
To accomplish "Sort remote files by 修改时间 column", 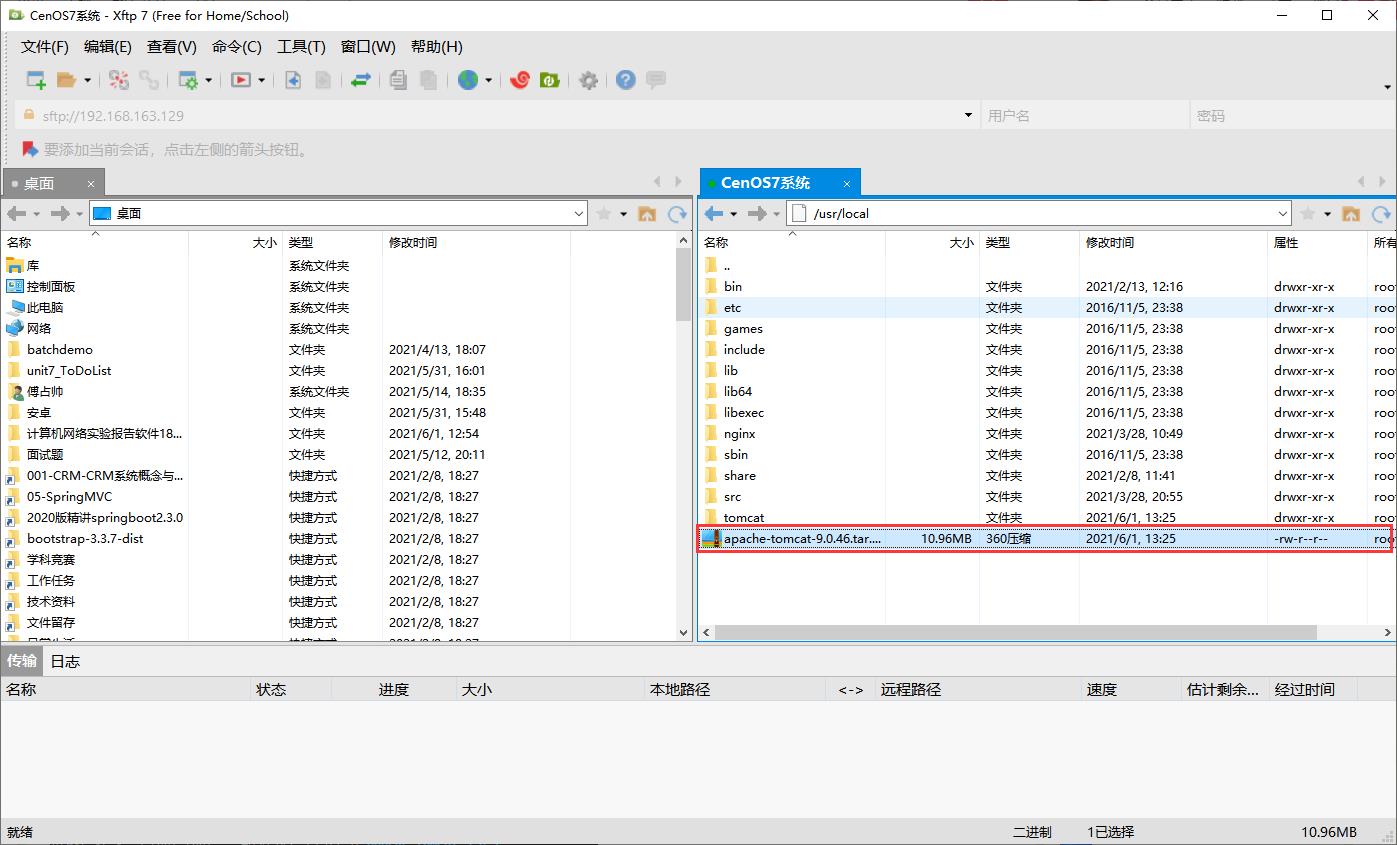I will pos(1173,243).
